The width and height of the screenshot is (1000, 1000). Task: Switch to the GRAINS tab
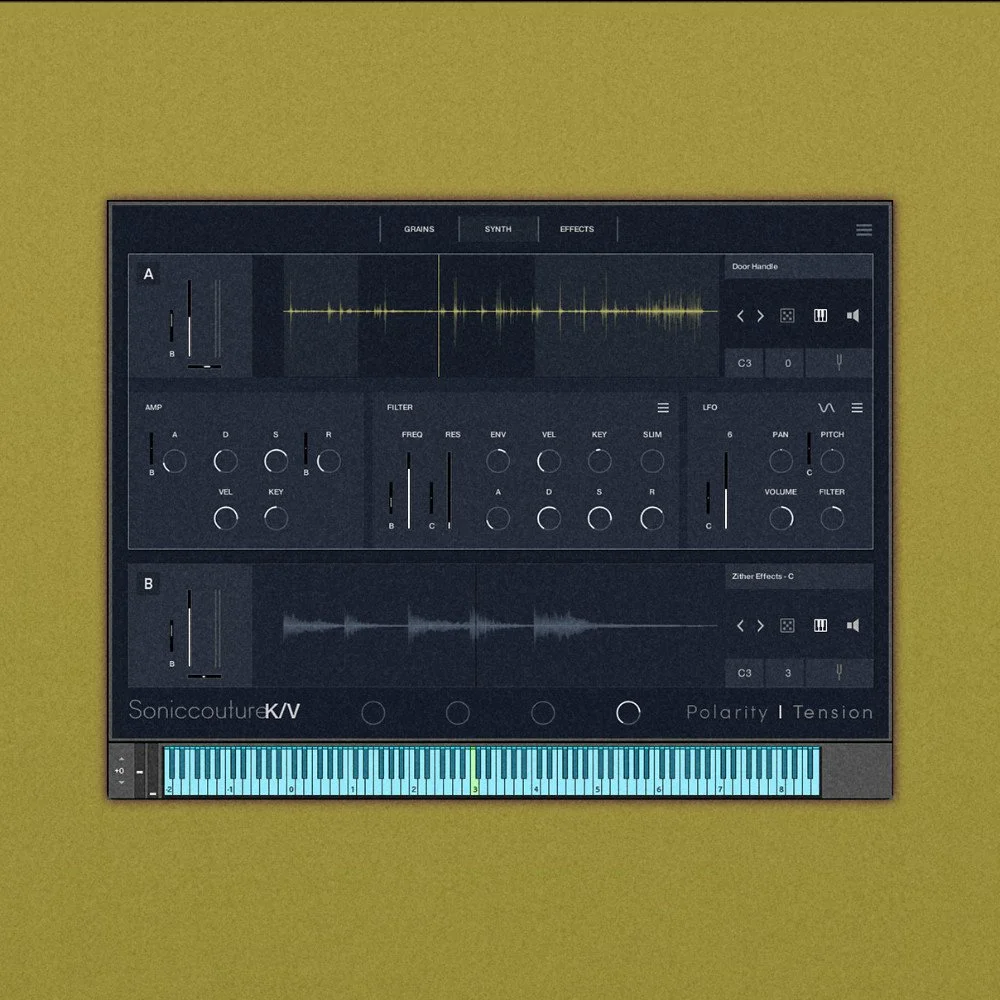pos(419,229)
